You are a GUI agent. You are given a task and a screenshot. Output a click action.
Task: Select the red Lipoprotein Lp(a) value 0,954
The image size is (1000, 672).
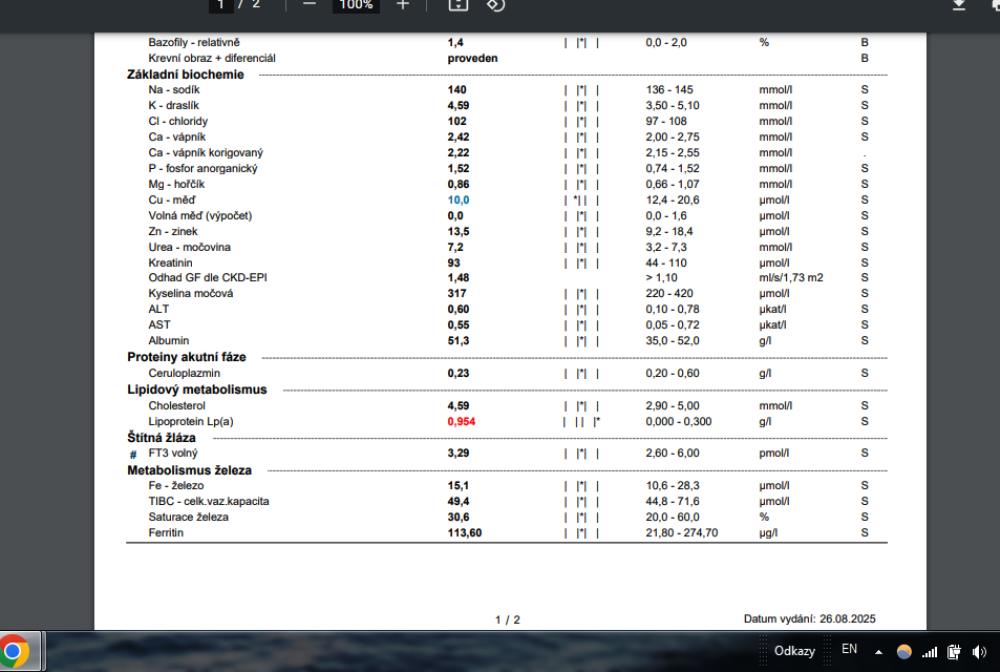pos(461,422)
